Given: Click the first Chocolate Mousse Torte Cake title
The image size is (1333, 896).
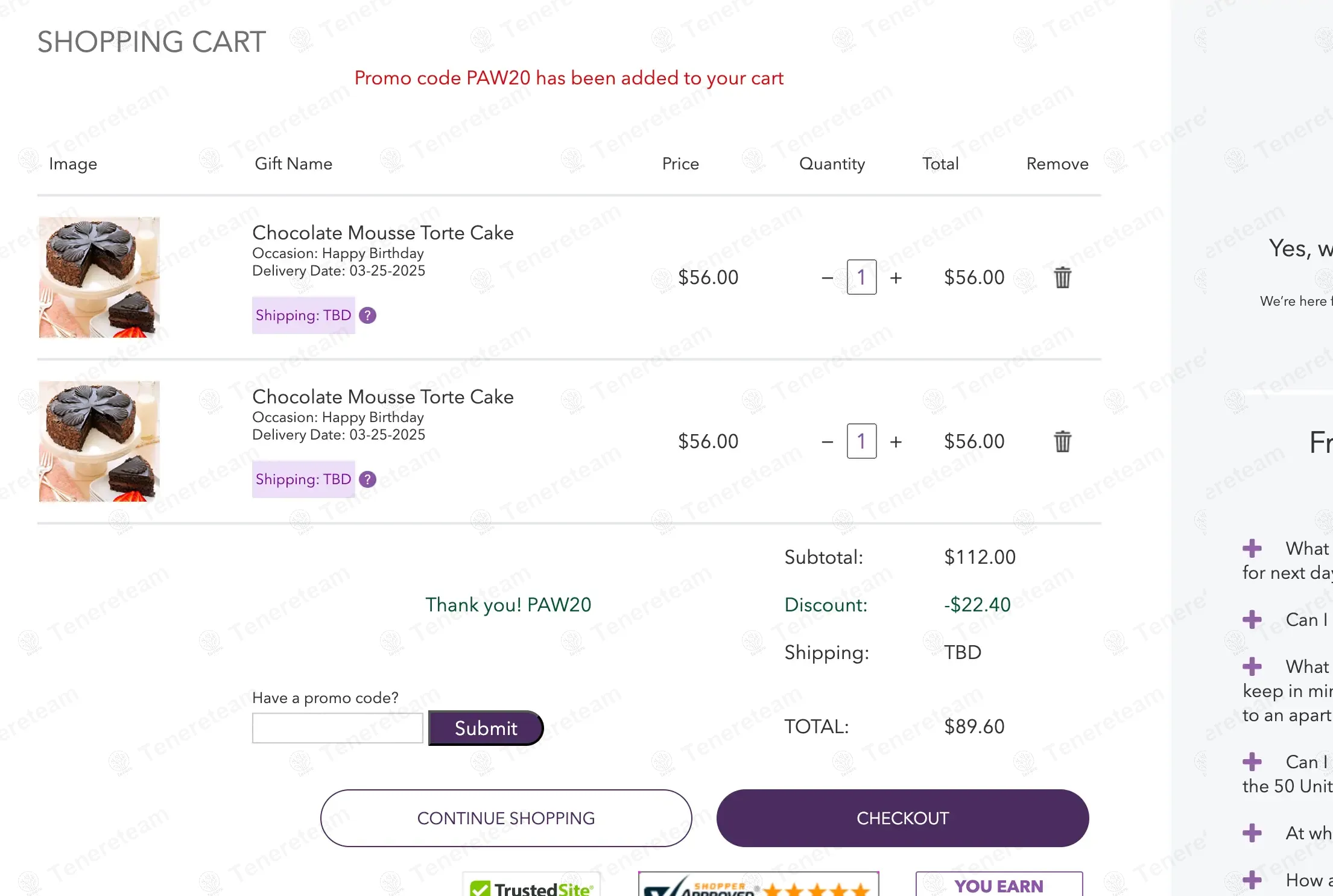Looking at the screenshot, I should coord(382,233).
